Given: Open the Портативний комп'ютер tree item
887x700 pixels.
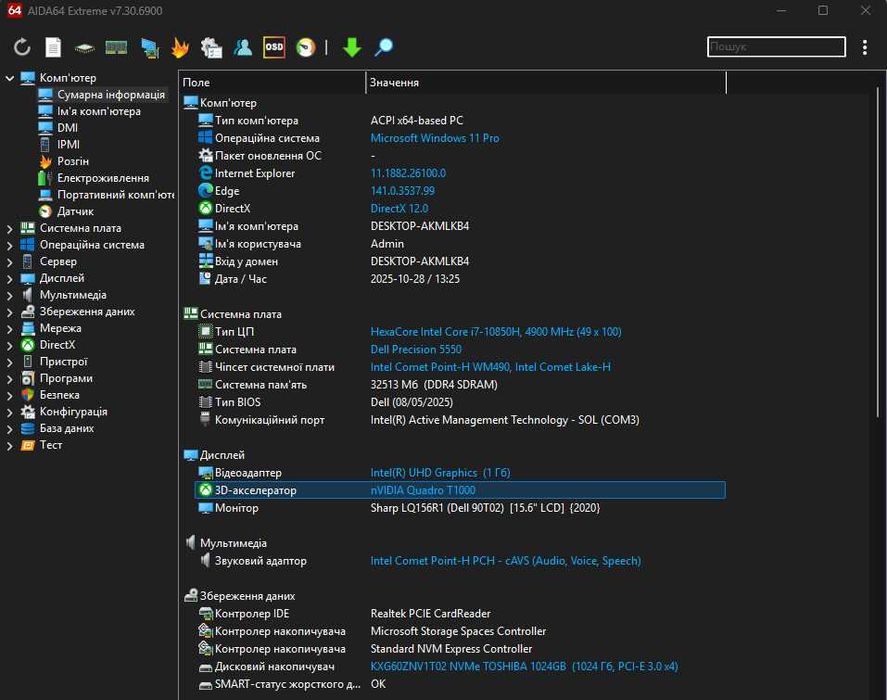Looking at the screenshot, I should 115,195.
